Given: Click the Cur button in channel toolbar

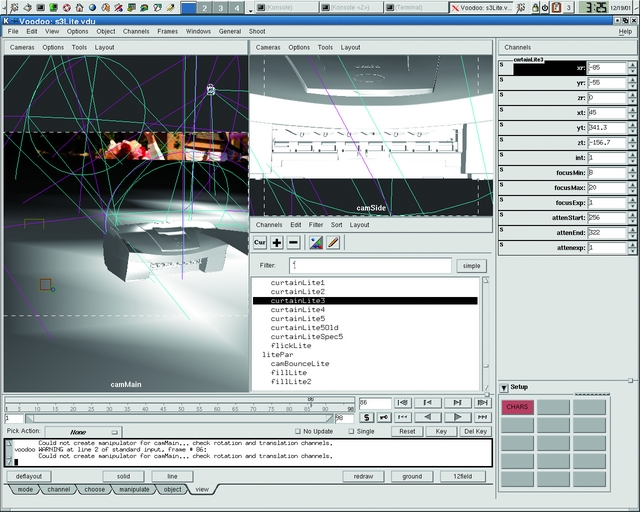Looking at the screenshot, I should coord(259,243).
